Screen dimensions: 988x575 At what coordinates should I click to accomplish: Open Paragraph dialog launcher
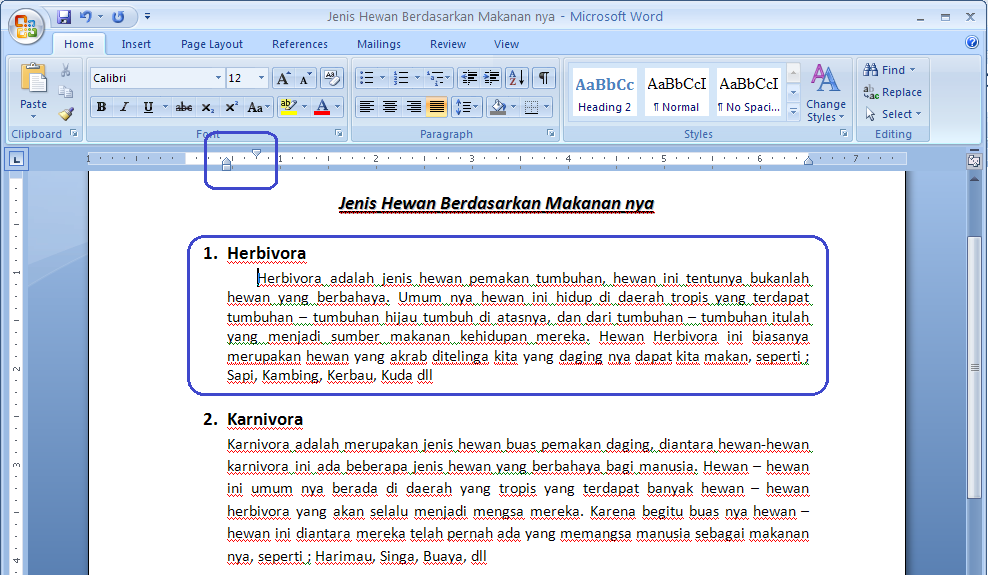(551, 134)
